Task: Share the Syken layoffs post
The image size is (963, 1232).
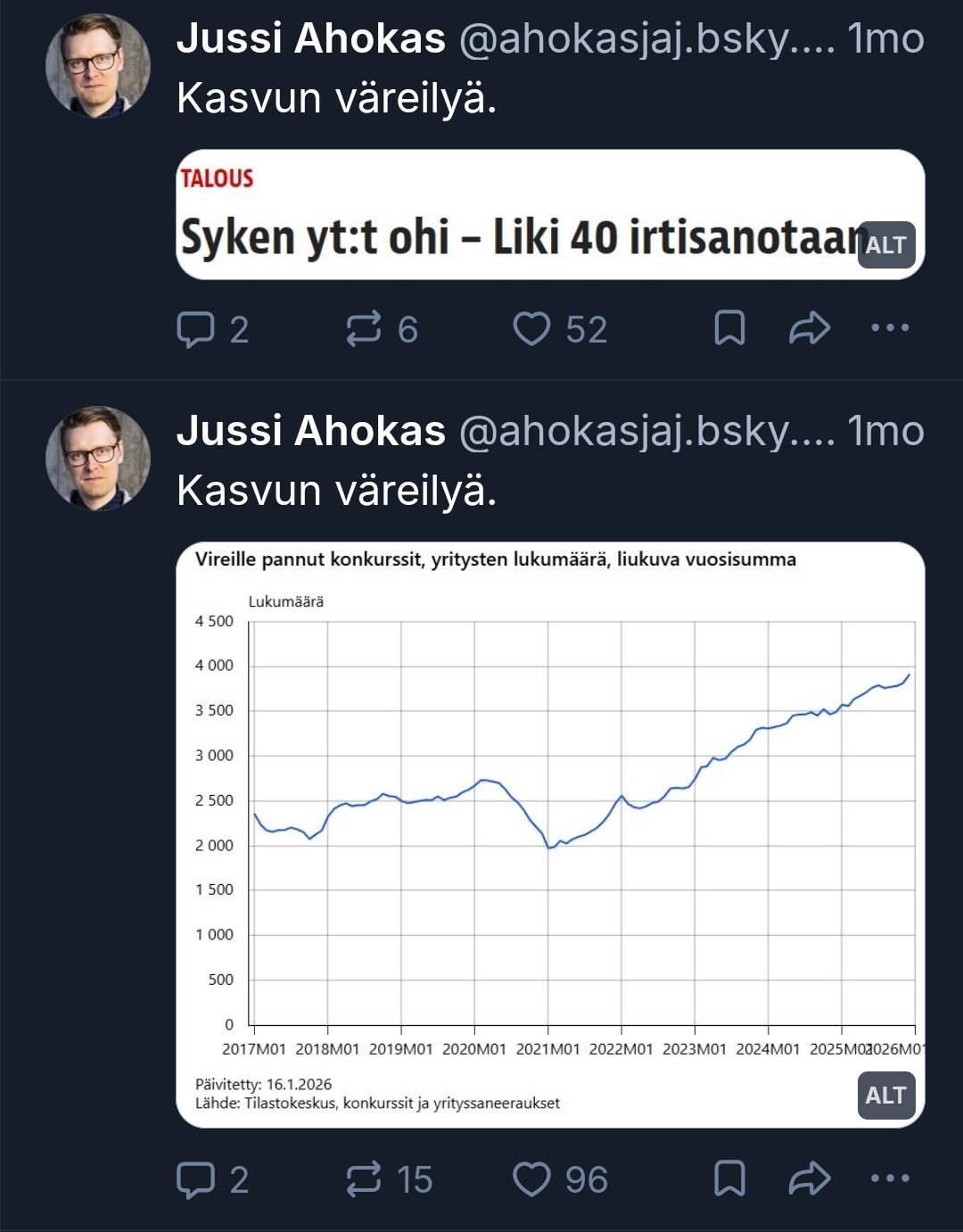Action: [810, 328]
